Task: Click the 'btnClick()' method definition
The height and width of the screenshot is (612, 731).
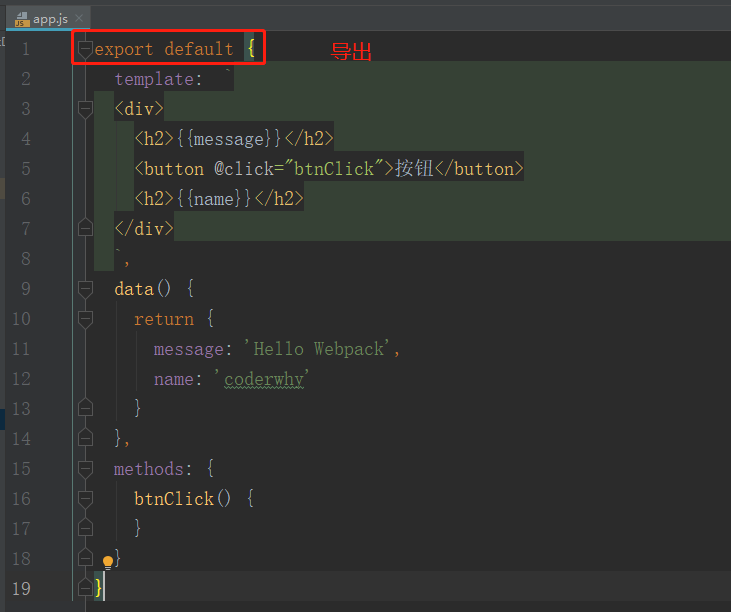Action: pyautogui.click(x=182, y=499)
